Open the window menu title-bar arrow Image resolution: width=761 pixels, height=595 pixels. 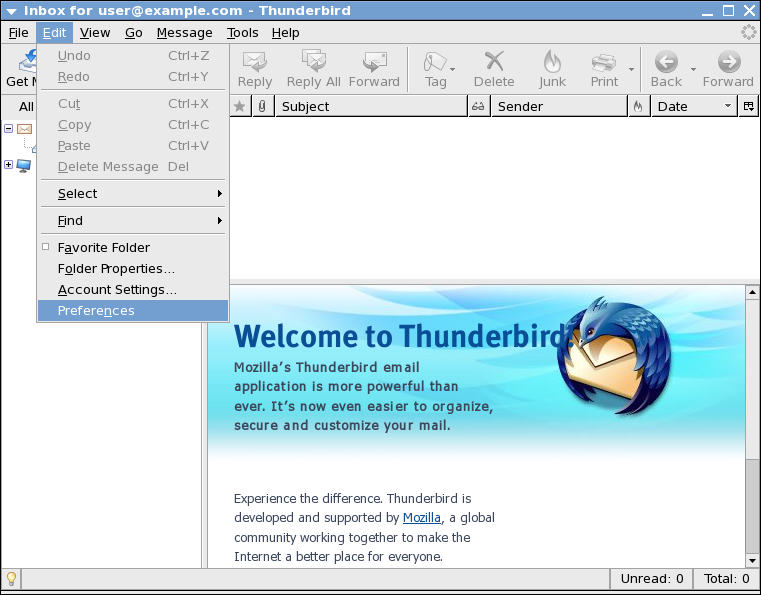[x=11, y=11]
